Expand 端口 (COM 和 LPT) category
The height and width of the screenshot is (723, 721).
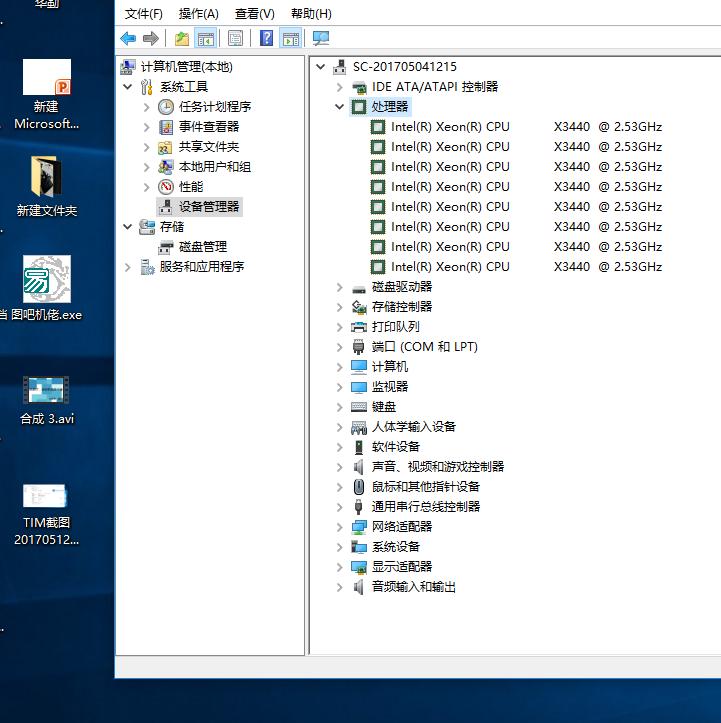click(x=340, y=347)
